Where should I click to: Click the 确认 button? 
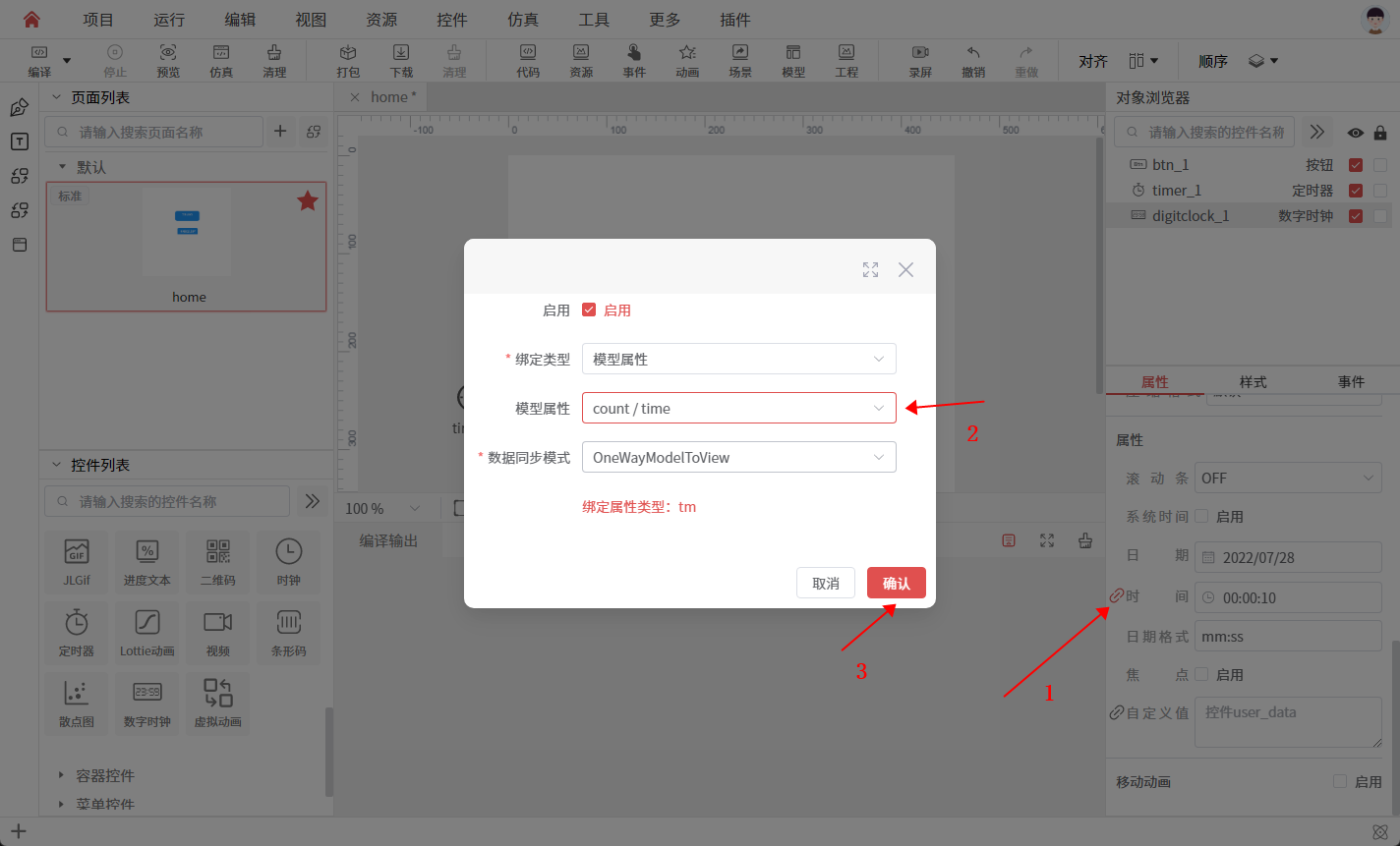tap(896, 583)
